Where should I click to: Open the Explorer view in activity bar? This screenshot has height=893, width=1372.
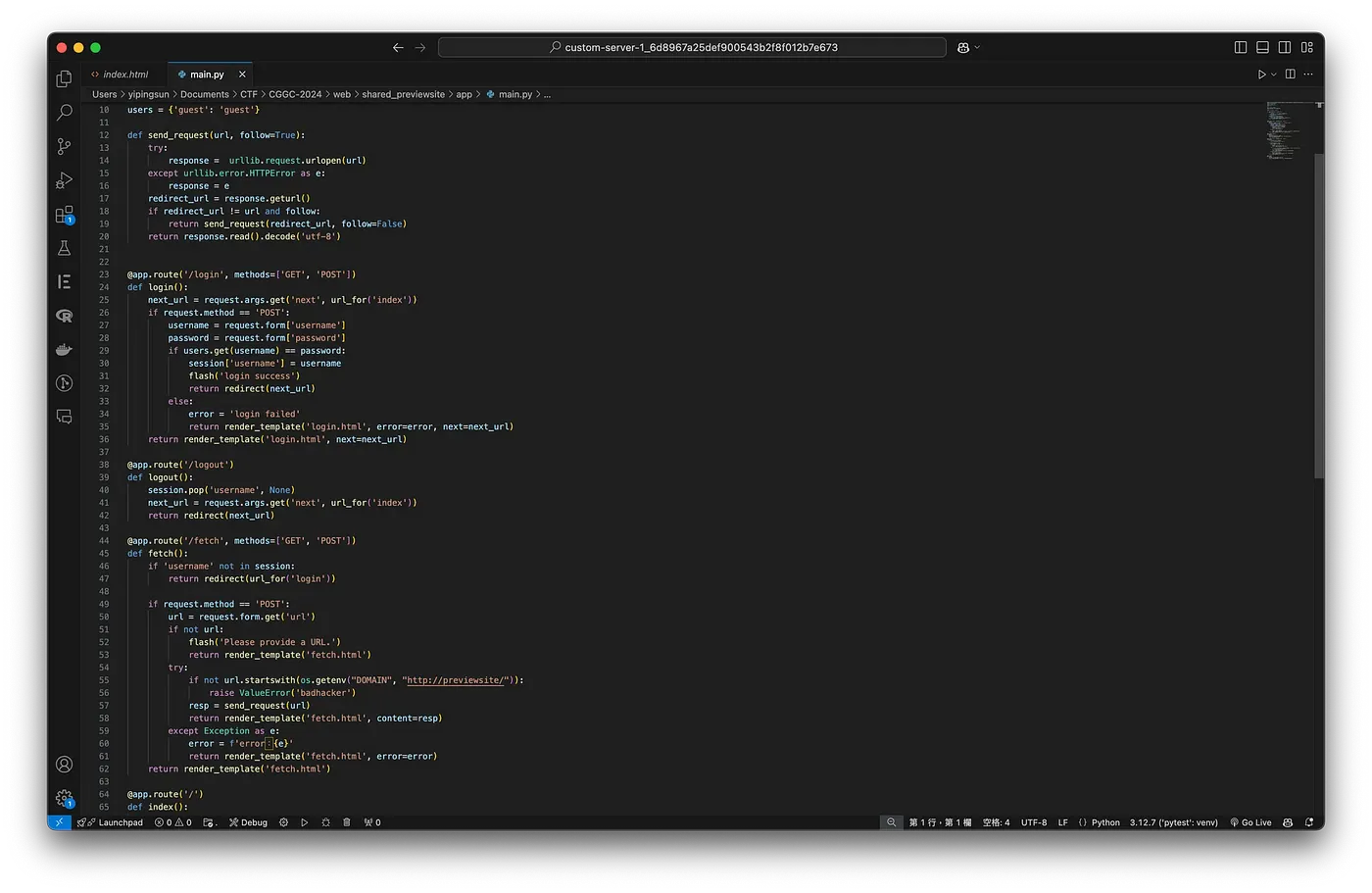65,78
